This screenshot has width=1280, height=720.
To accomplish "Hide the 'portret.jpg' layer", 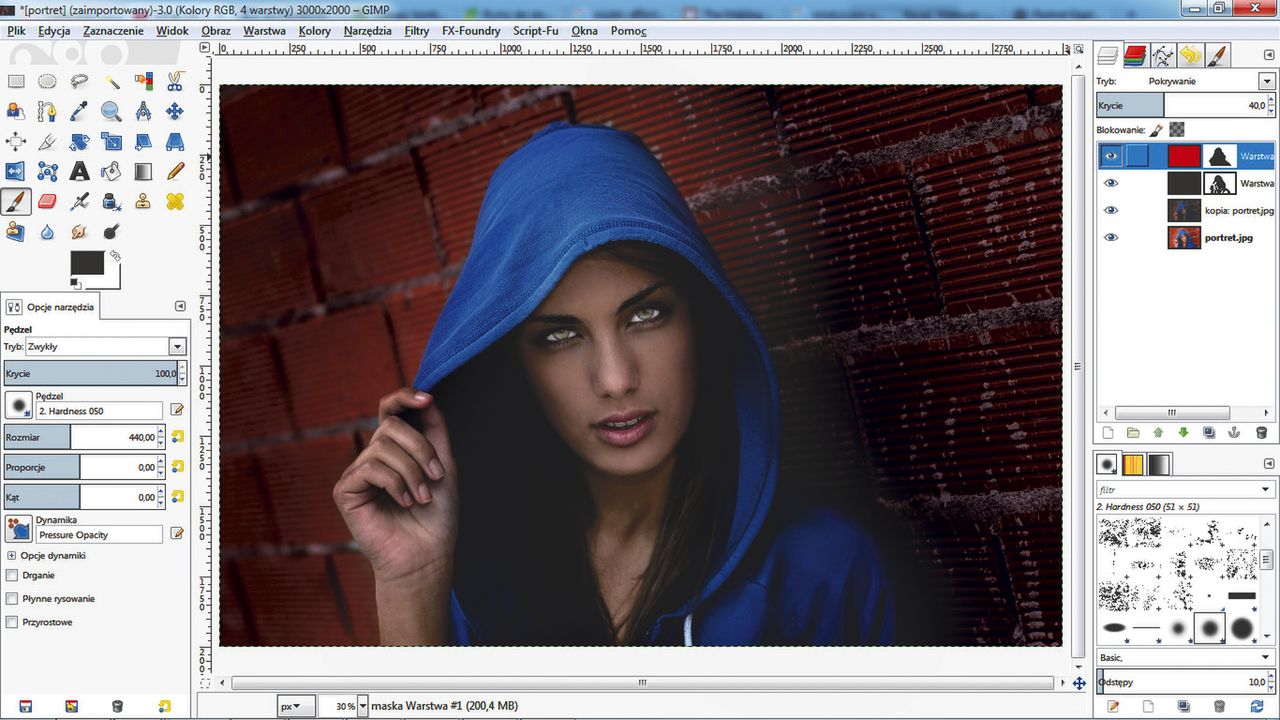I will point(1110,237).
